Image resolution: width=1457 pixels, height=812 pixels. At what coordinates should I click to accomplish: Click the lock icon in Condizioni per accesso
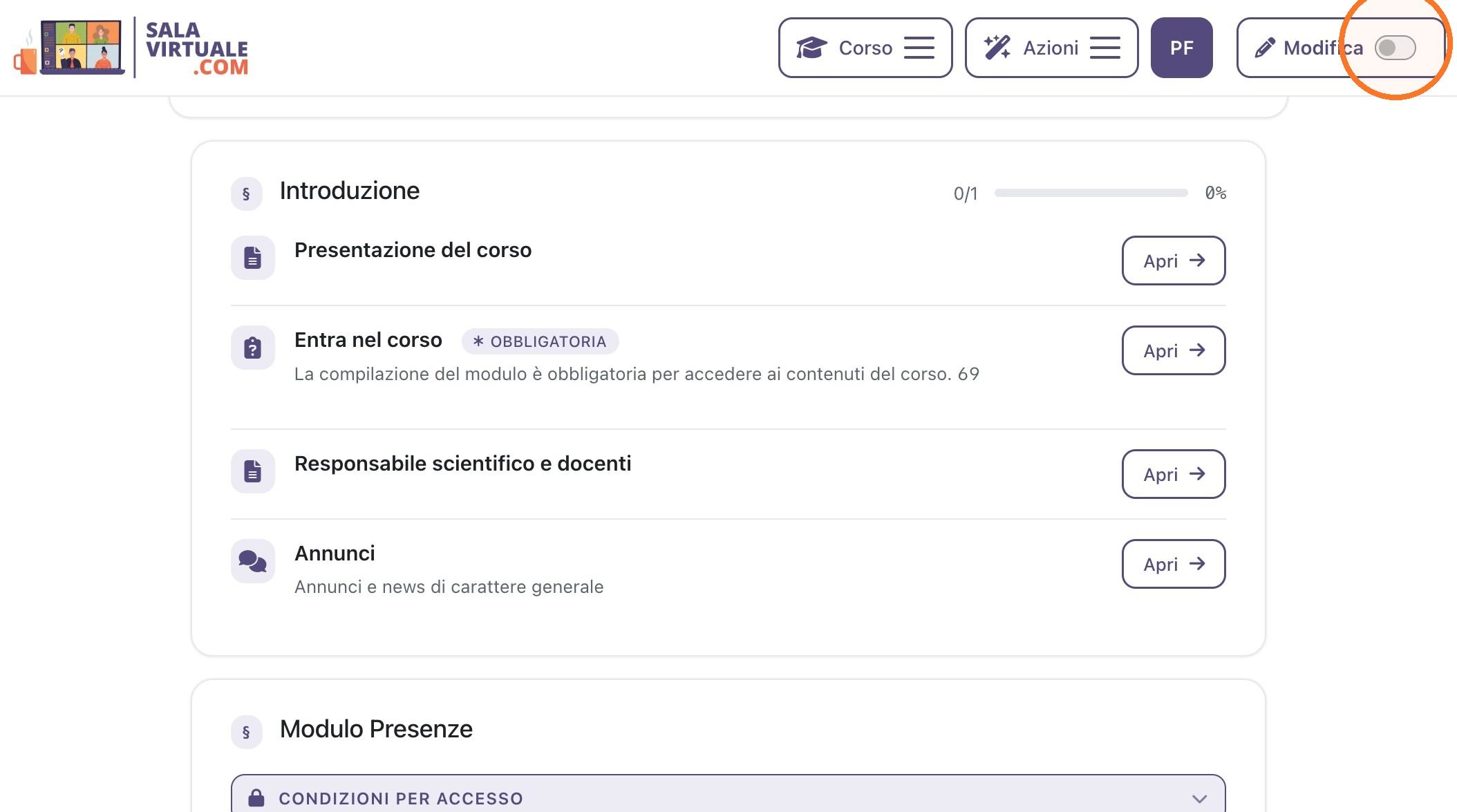(256, 797)
